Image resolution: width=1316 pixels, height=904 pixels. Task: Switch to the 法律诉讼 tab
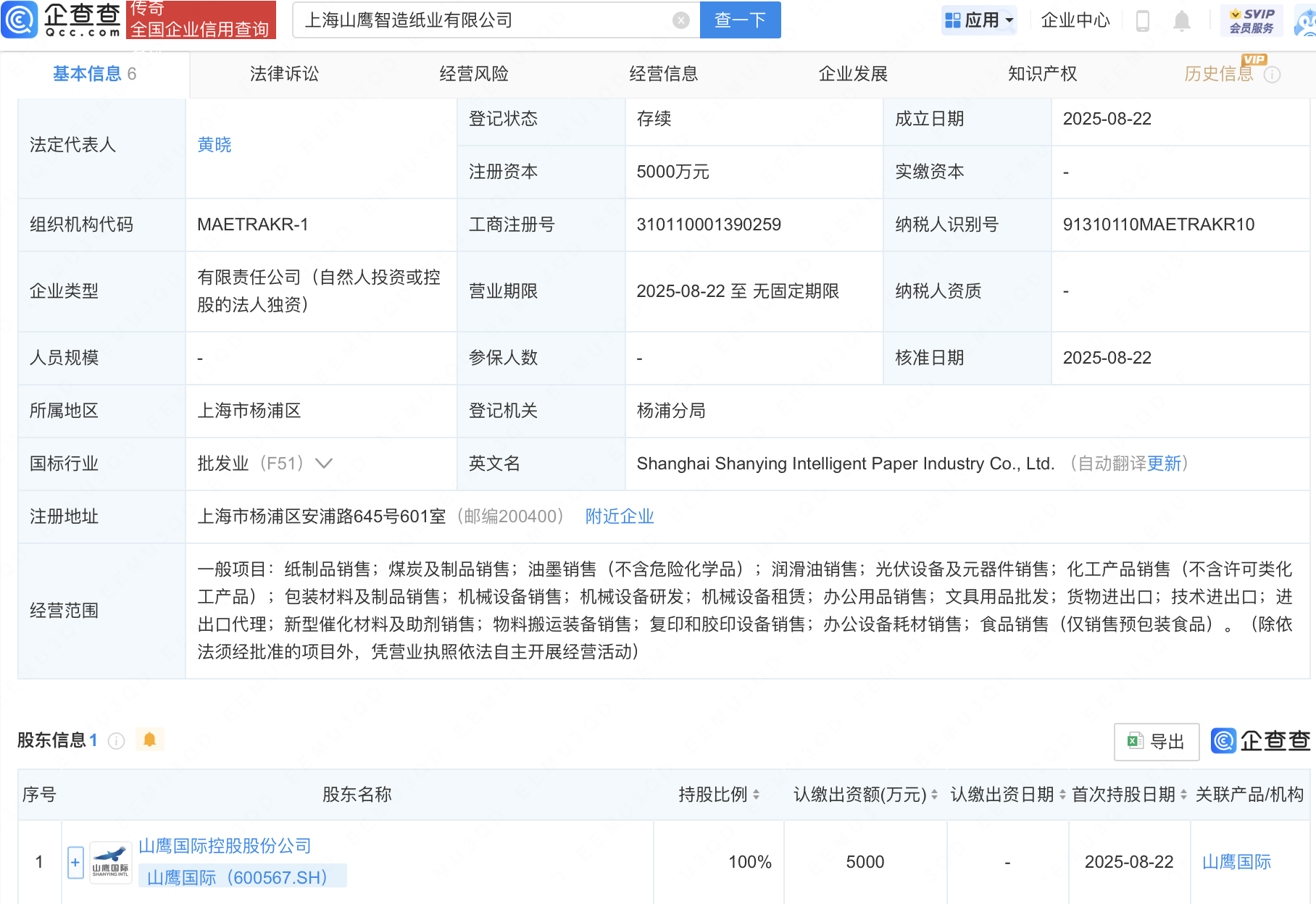pos(284,74)
